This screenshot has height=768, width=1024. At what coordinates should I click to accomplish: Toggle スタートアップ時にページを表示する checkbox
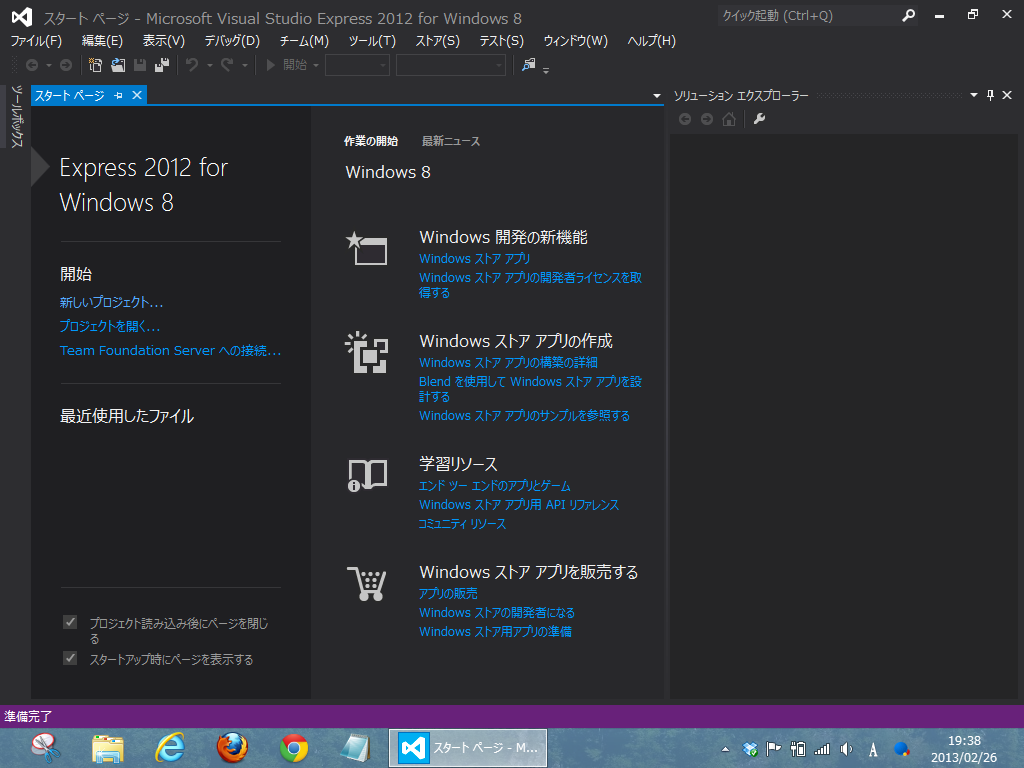[70, 658]
